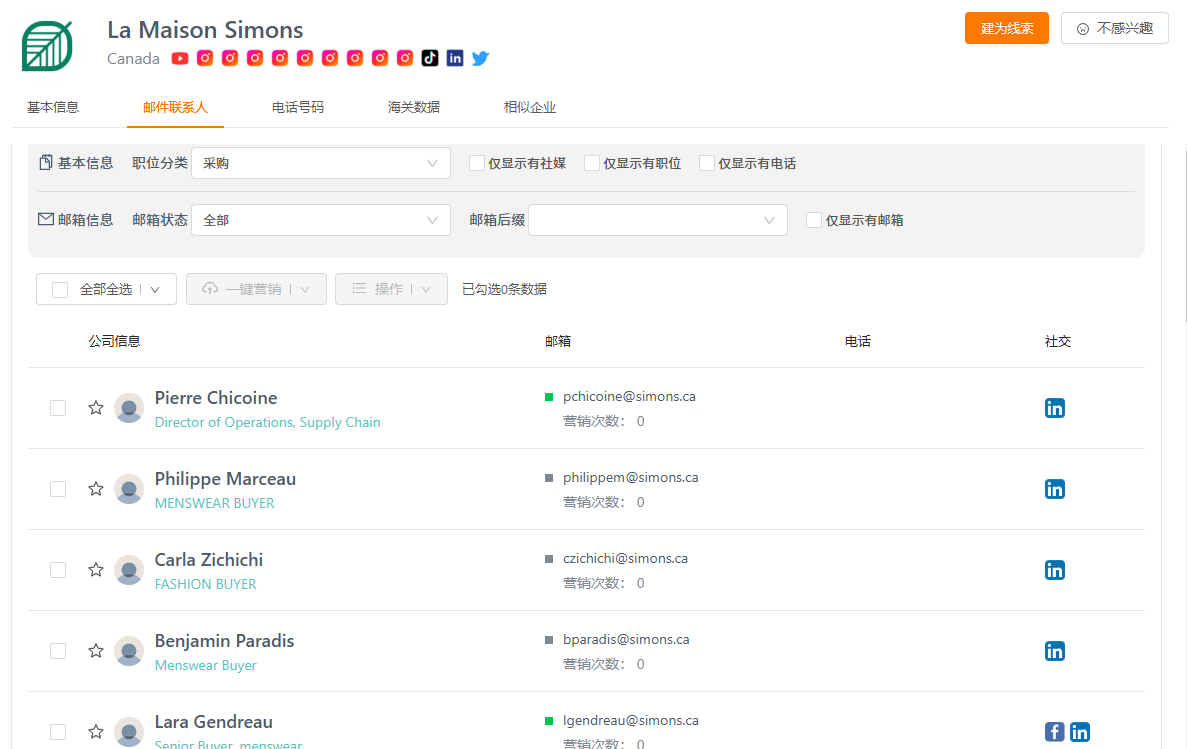Star Lara Gendreau as favorite
Screen dimensions: 1187x749
click(95, 732)
